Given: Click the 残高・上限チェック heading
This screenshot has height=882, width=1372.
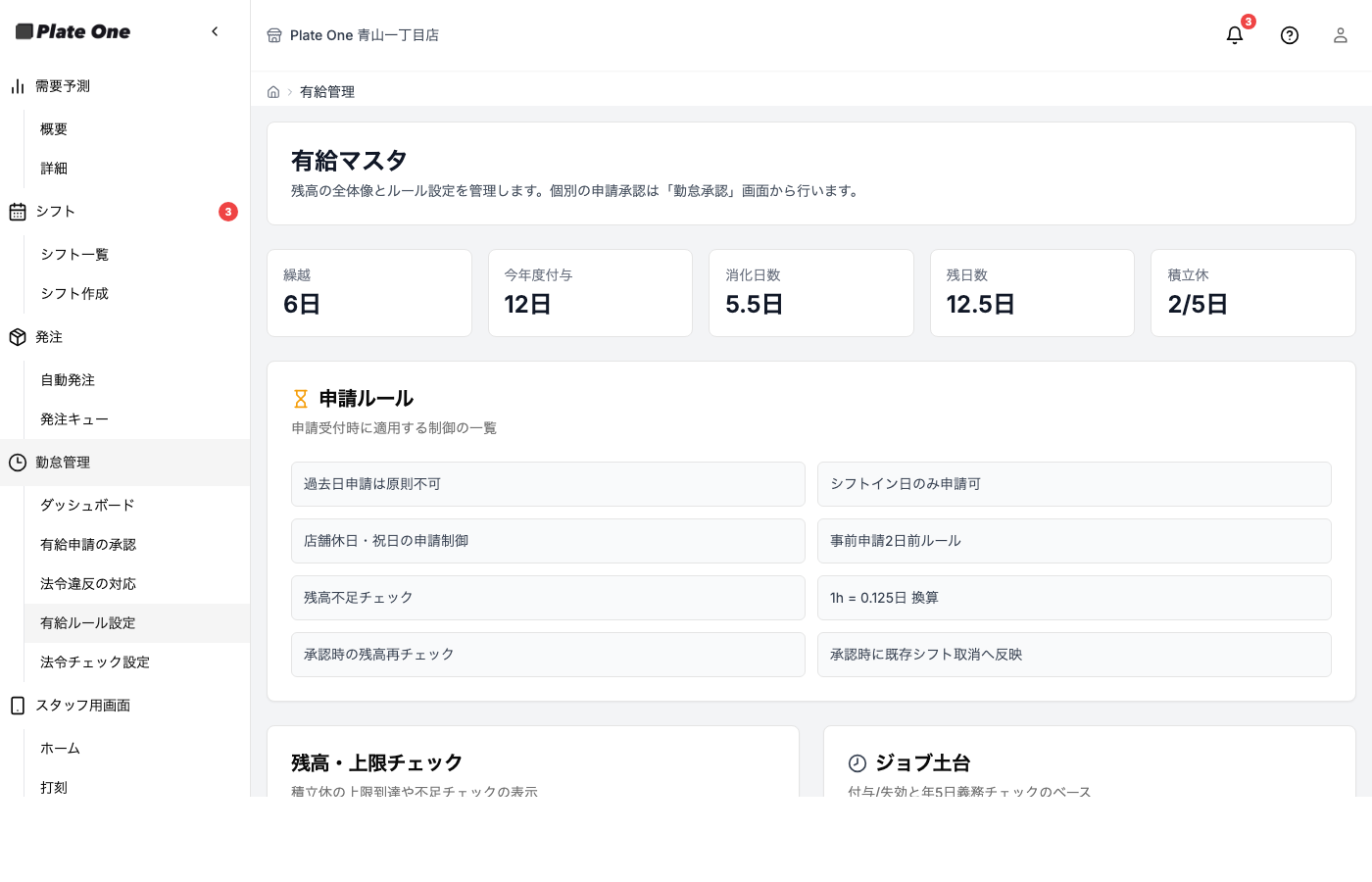Looking at the screenshot, I should (376, 763).
